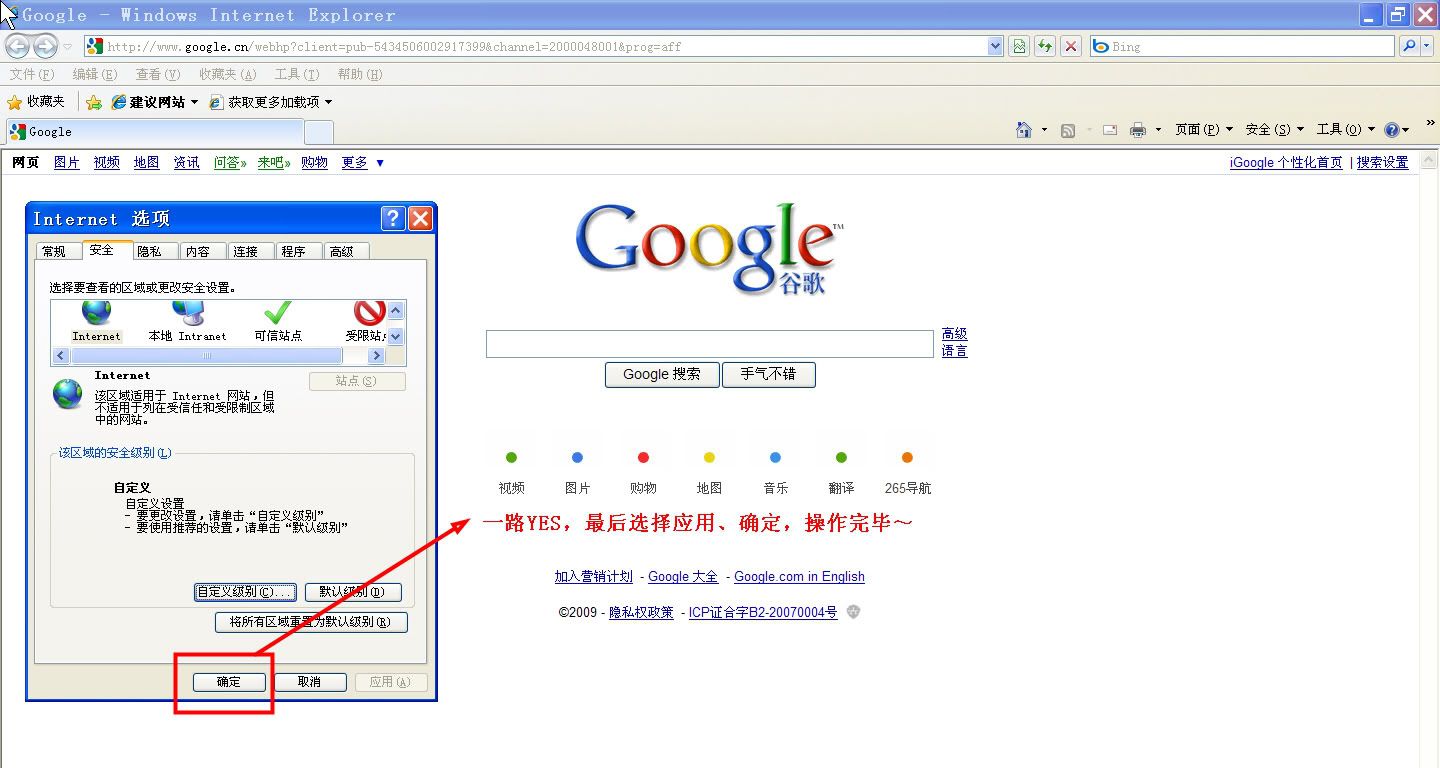Click the Compatibility View icon
The image size is (1440, 768).
pyautogui.click(x=1019, y=46)
